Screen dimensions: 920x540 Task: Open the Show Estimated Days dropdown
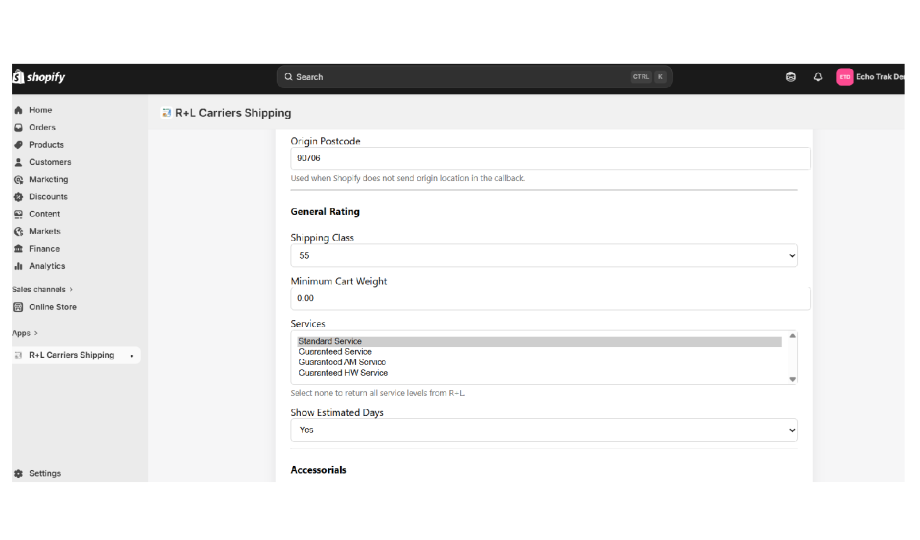click(544, 430)
